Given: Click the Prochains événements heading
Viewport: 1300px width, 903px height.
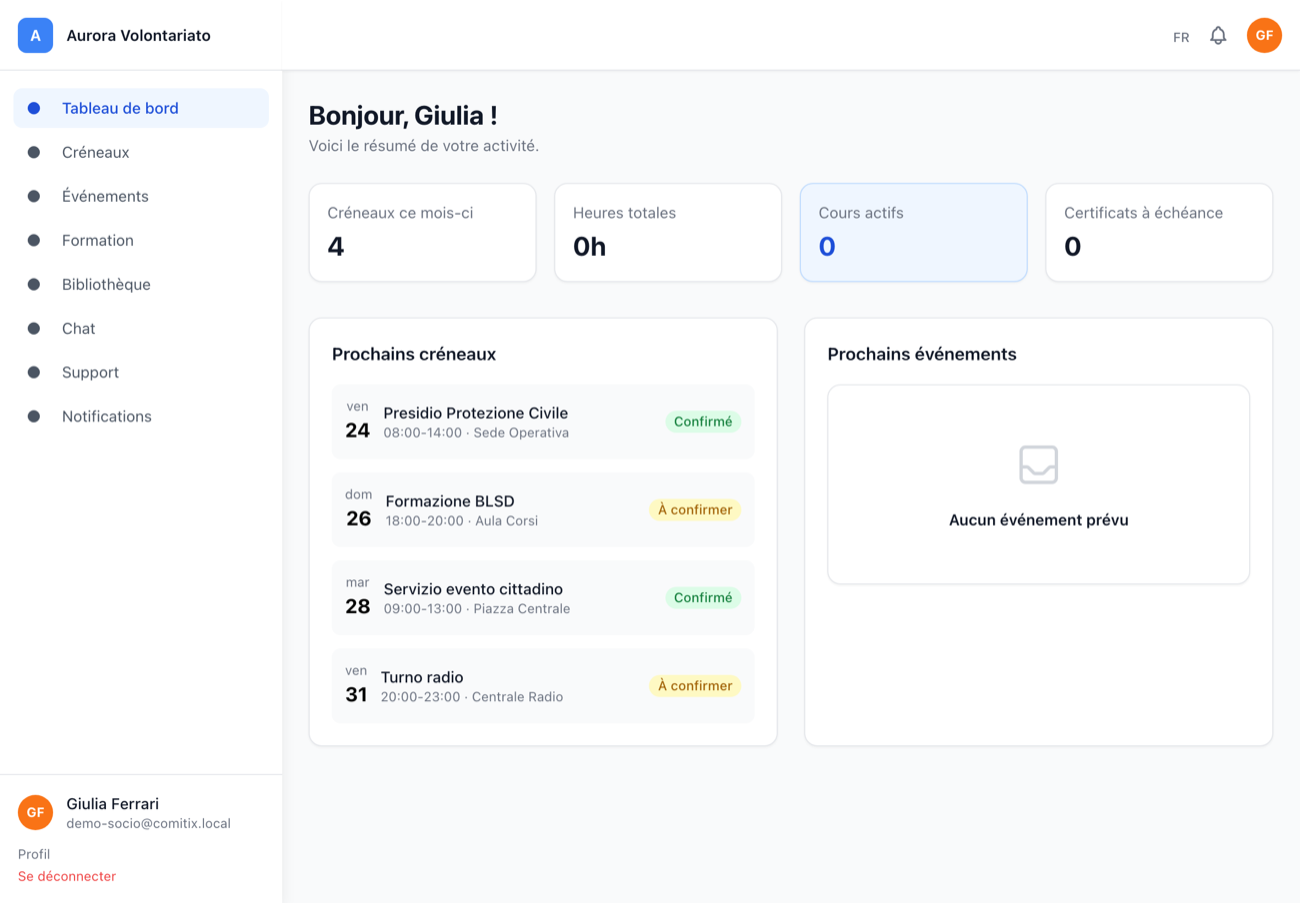Looking at the screenshot, I should coord(922,354).
